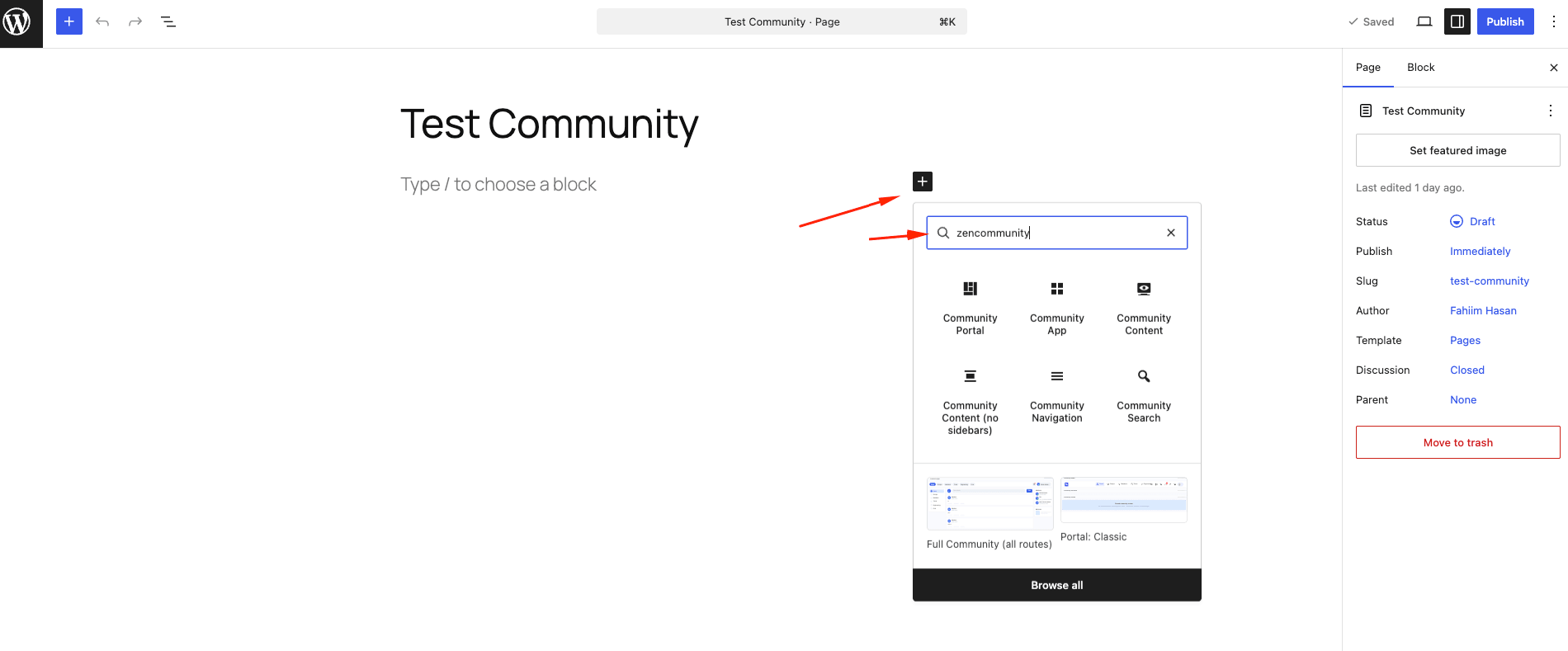The image size is (1568, 651).
Task: Click the WordPress logo icon
Action: click(17, 22)
